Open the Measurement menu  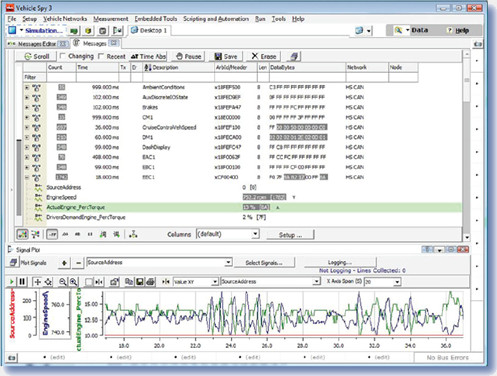pyautogui.click(x=110, y=19)
